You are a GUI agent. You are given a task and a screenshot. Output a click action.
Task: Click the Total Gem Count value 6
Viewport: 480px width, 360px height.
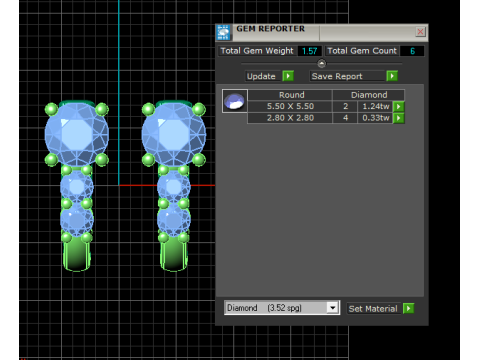pyautogui.click(x=412, y=51)
